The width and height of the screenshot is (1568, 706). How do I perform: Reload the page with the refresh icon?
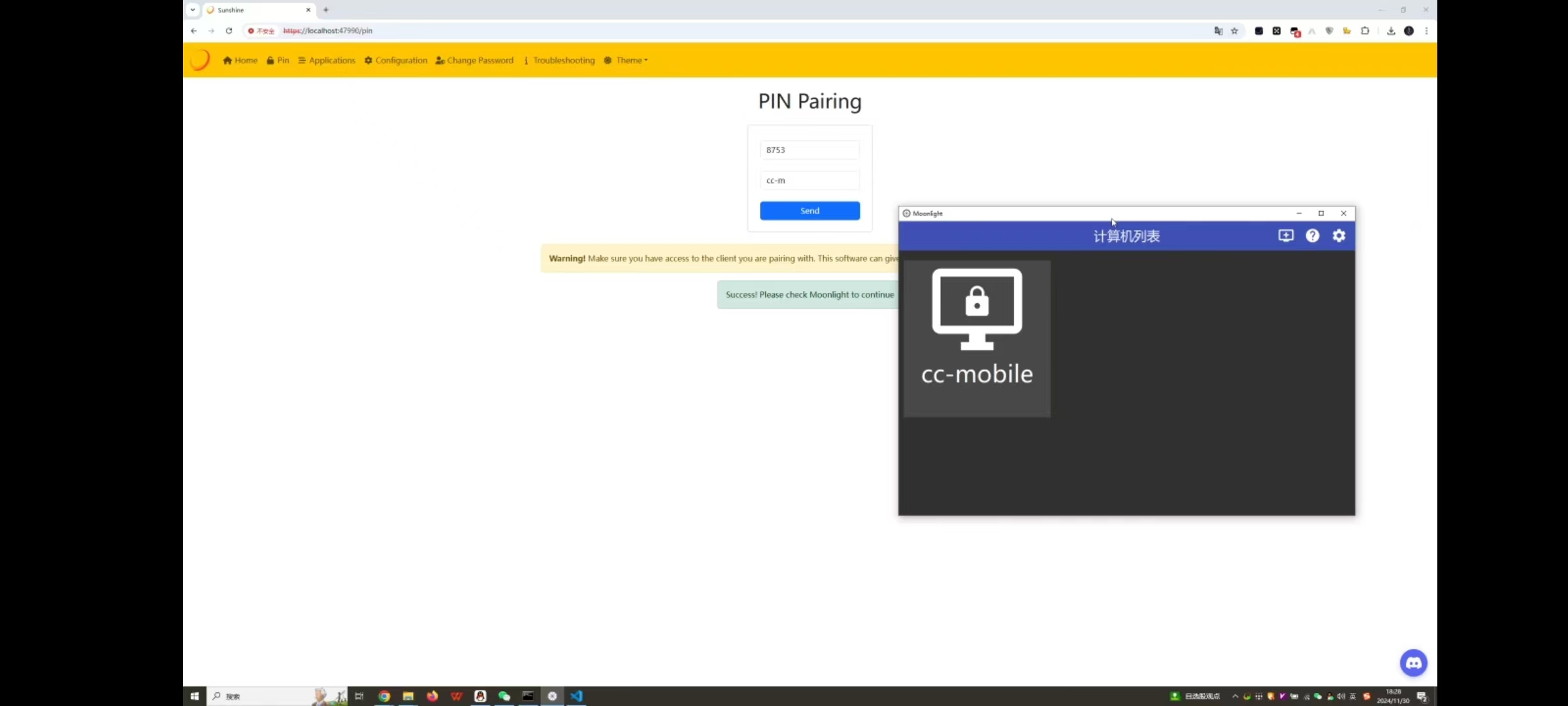[x=229, y=31]
